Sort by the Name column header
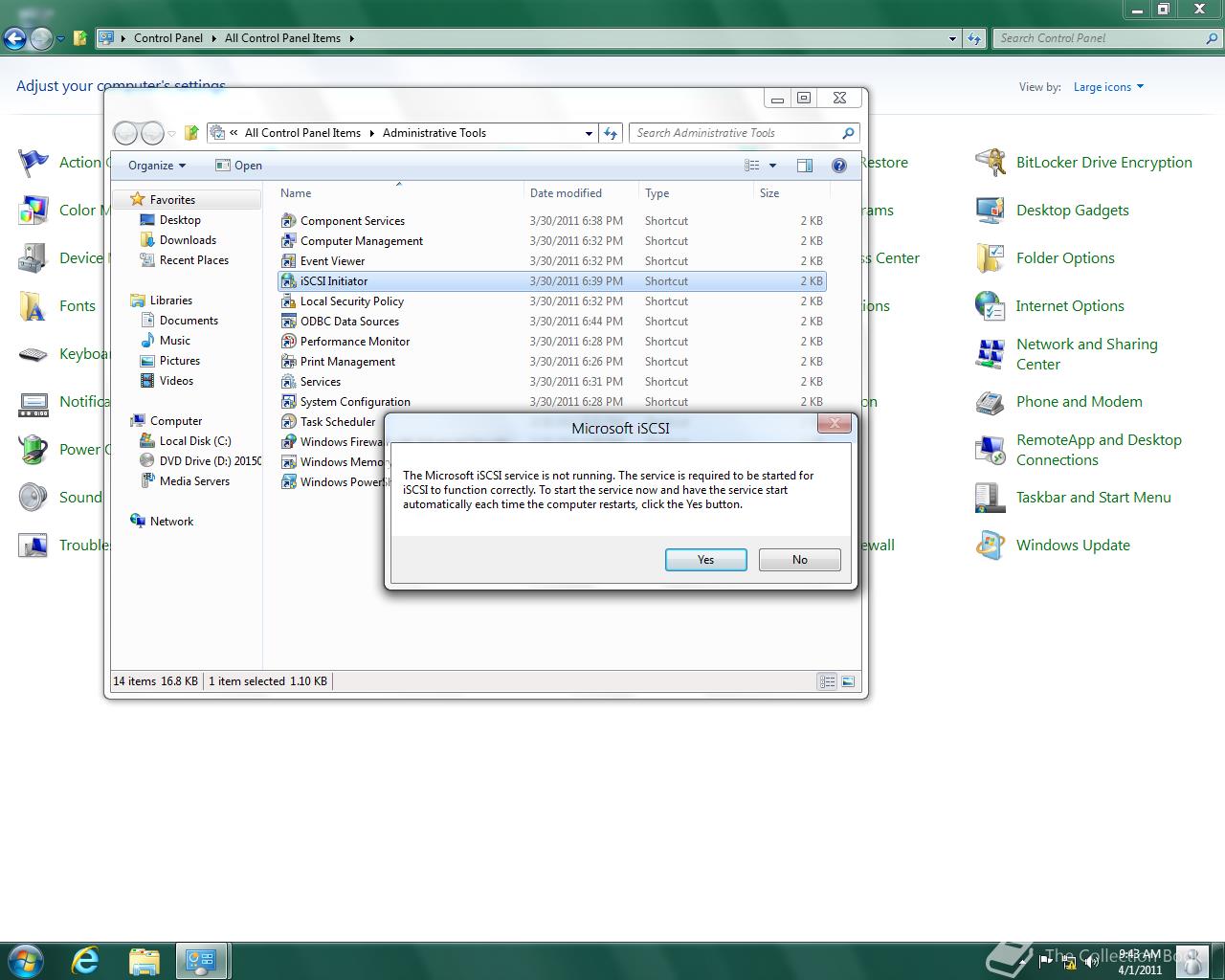This screenshot has height=980, width=1225. pos(400,193)
